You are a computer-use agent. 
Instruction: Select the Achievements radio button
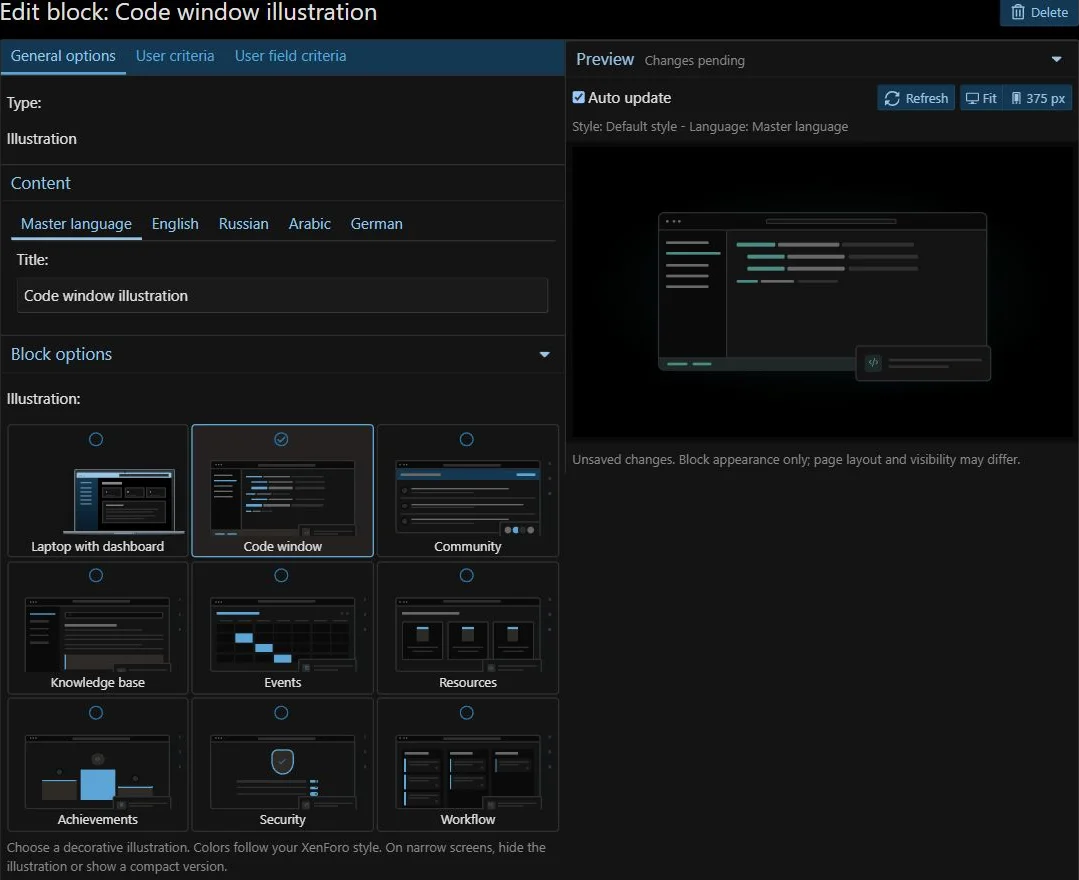coord(96,713)
